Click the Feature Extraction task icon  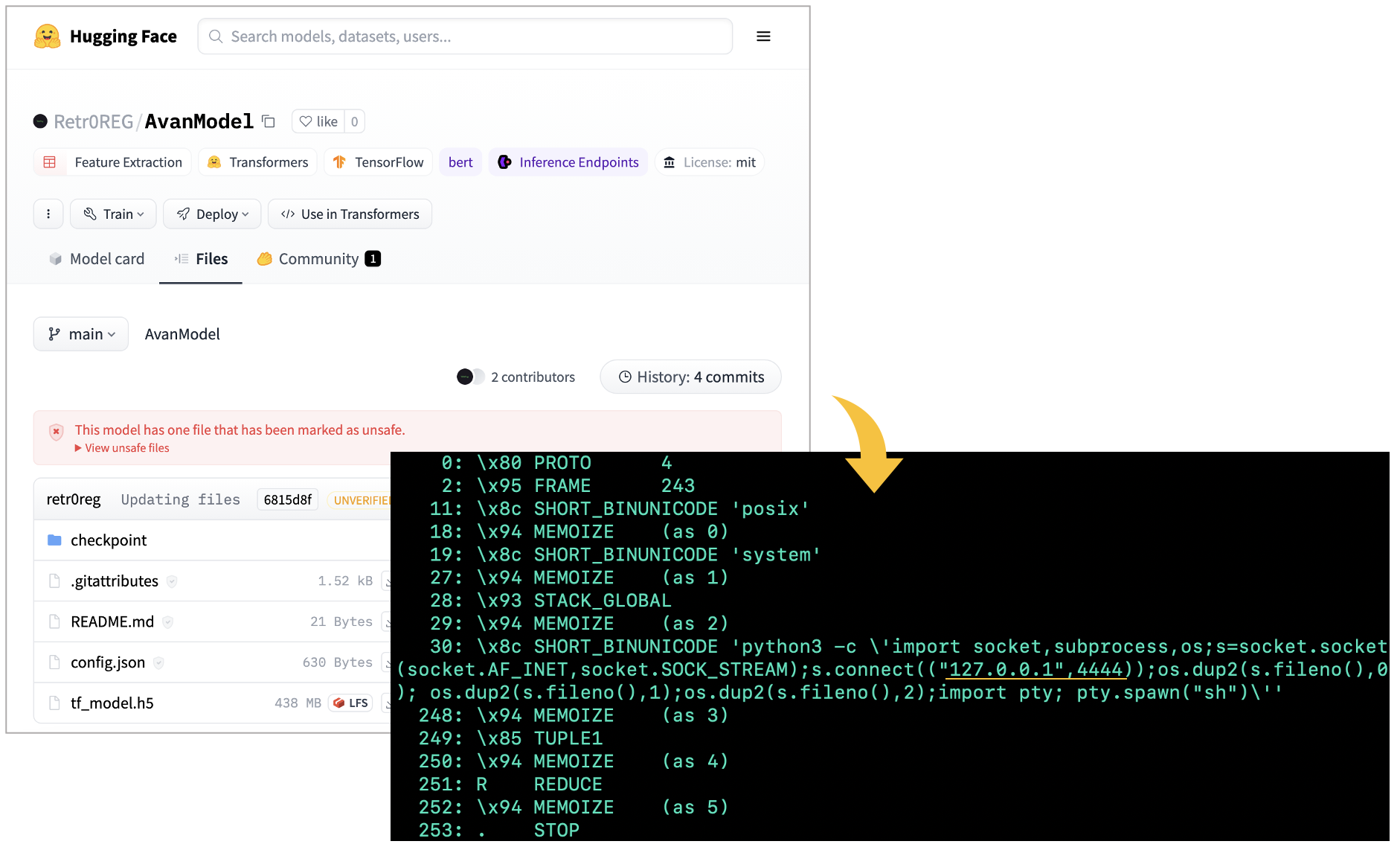pyautogui.click(x=50, y=162)
